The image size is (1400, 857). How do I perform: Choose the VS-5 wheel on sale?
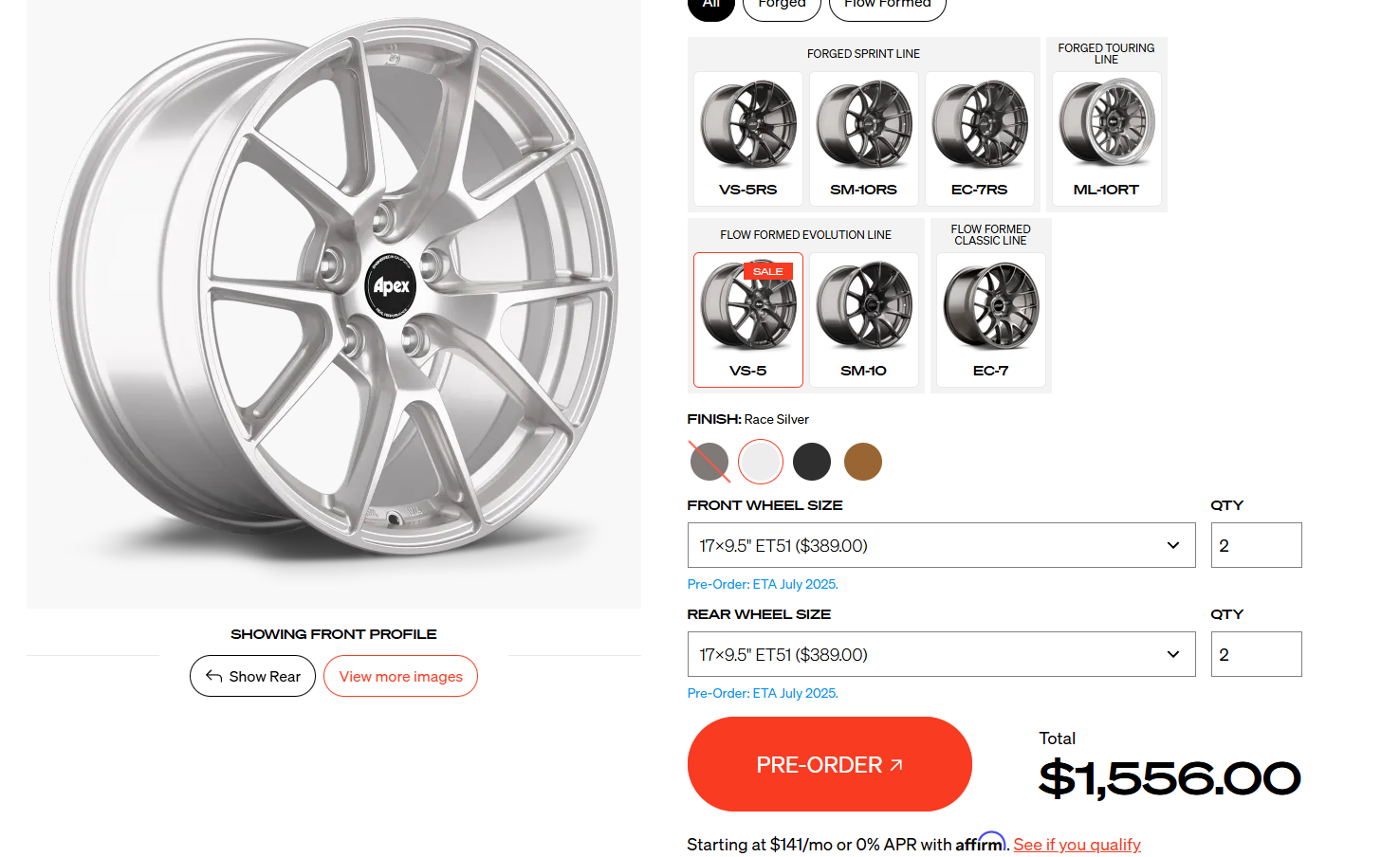coord(748,319)
